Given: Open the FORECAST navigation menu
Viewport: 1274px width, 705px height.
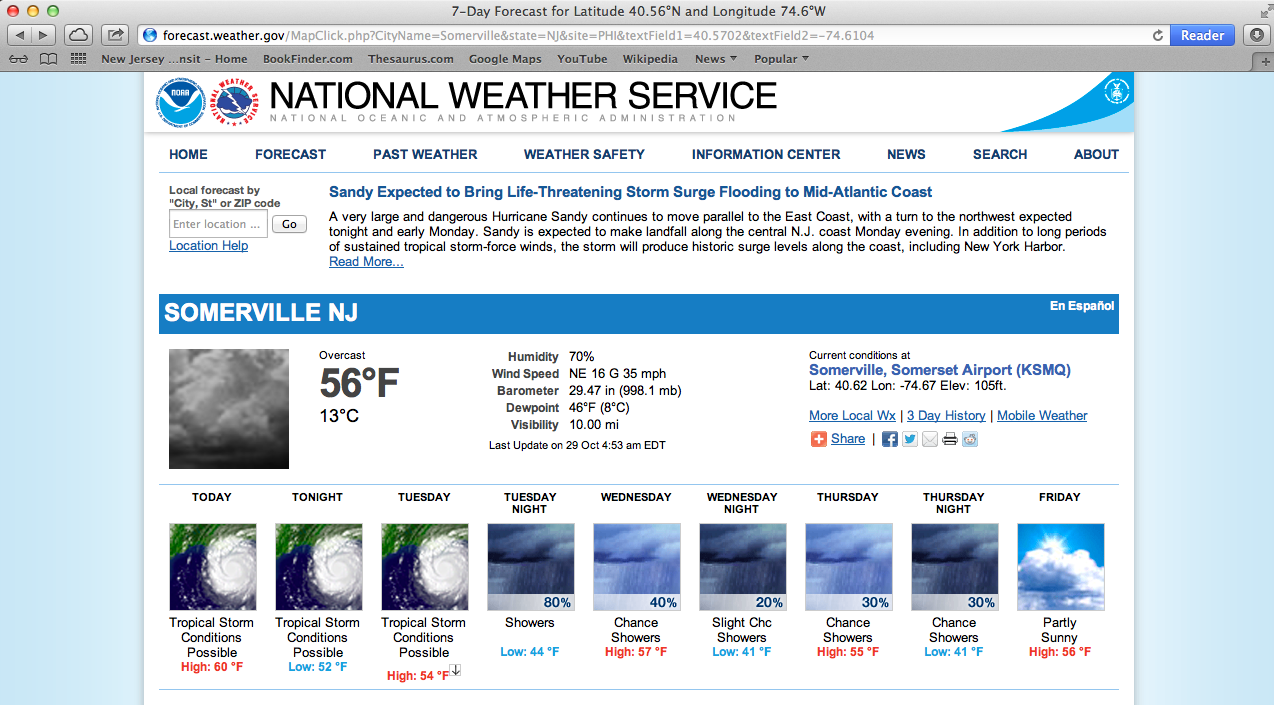Looking at the screenshot, I should tap(290, 154).
